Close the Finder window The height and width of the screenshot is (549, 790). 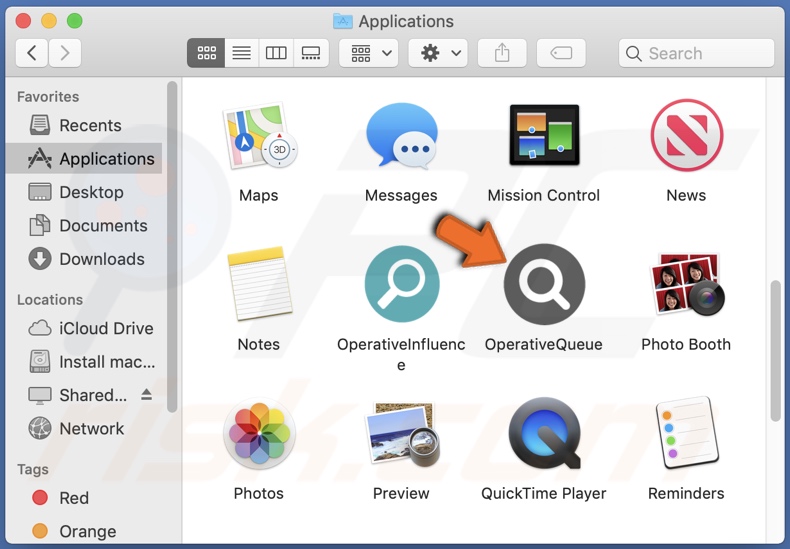[x=24, y=21]
